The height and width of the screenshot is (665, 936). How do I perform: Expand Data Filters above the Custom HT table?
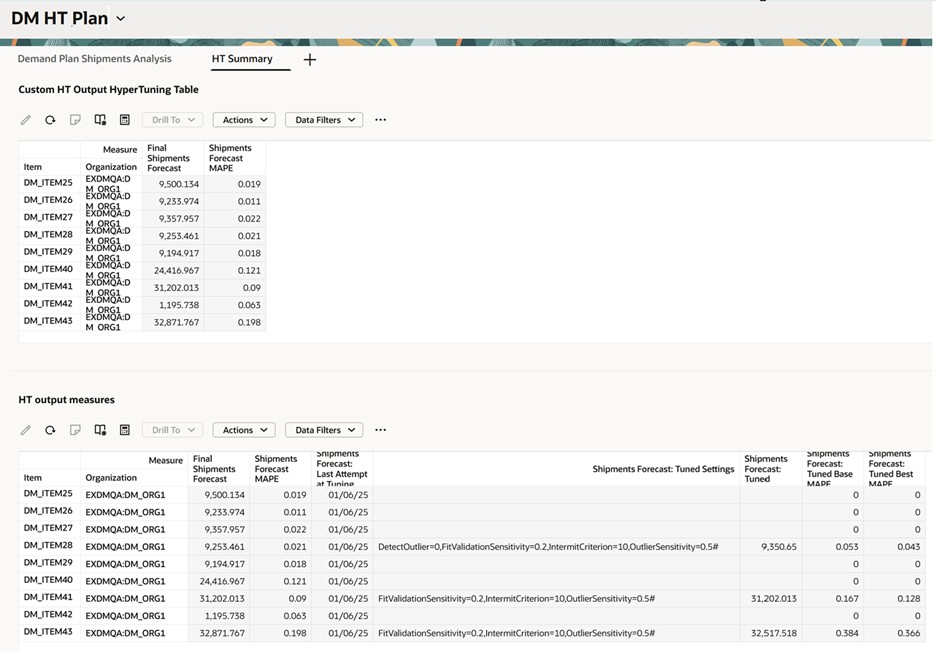point(323,119)
